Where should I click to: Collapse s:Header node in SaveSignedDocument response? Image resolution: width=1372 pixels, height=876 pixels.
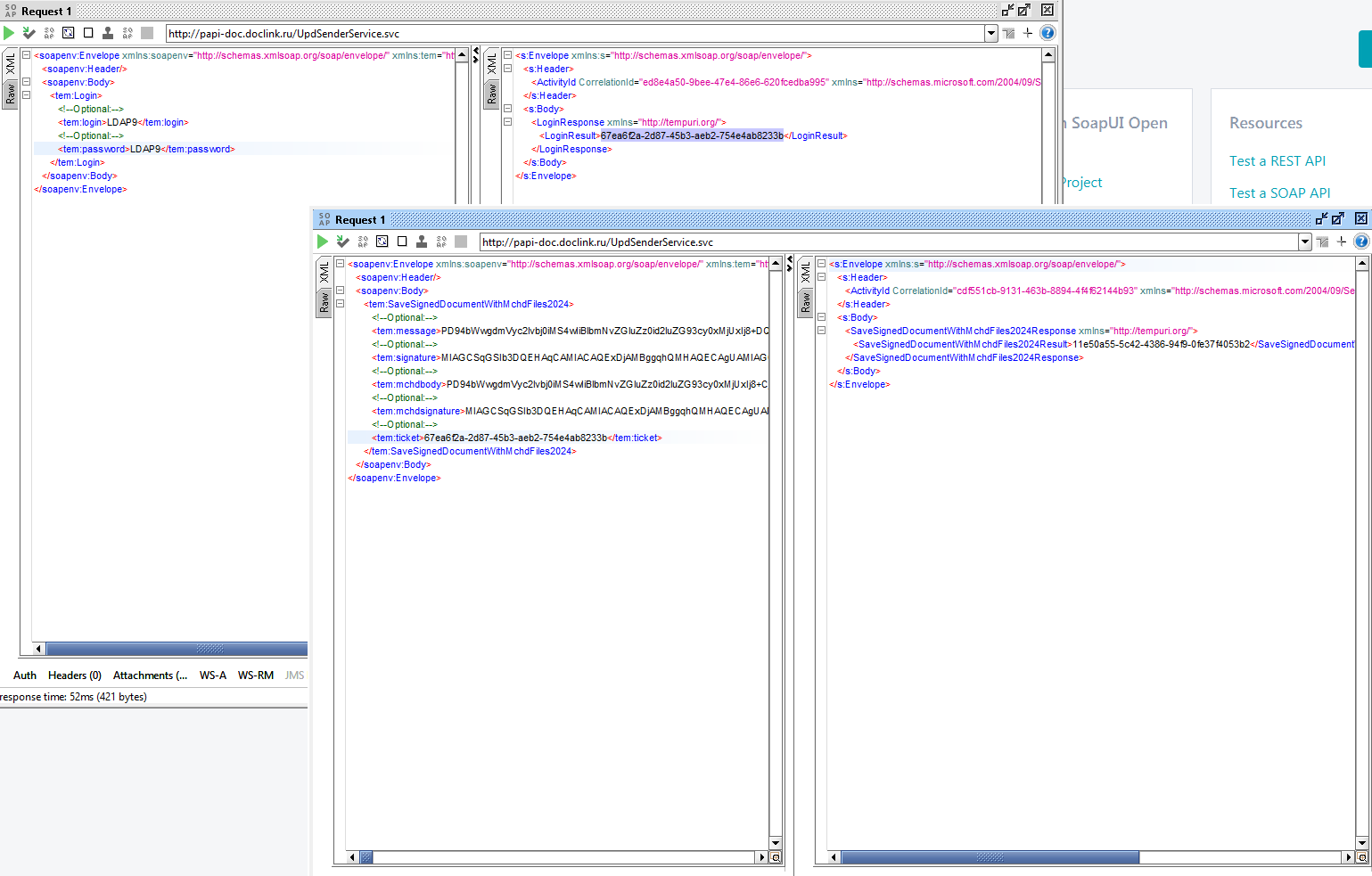click(x=821, y=277)
